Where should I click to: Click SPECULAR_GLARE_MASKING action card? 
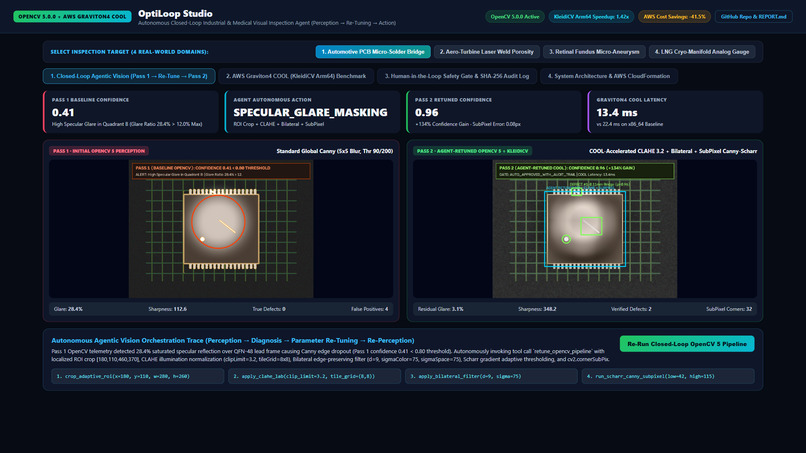312,112
